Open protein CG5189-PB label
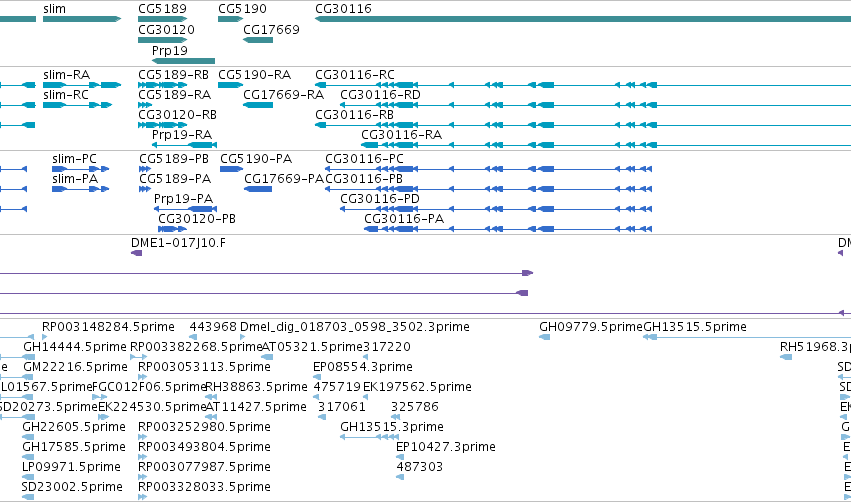The width and height of the screenshot is (851, 502). coord(174,158)
